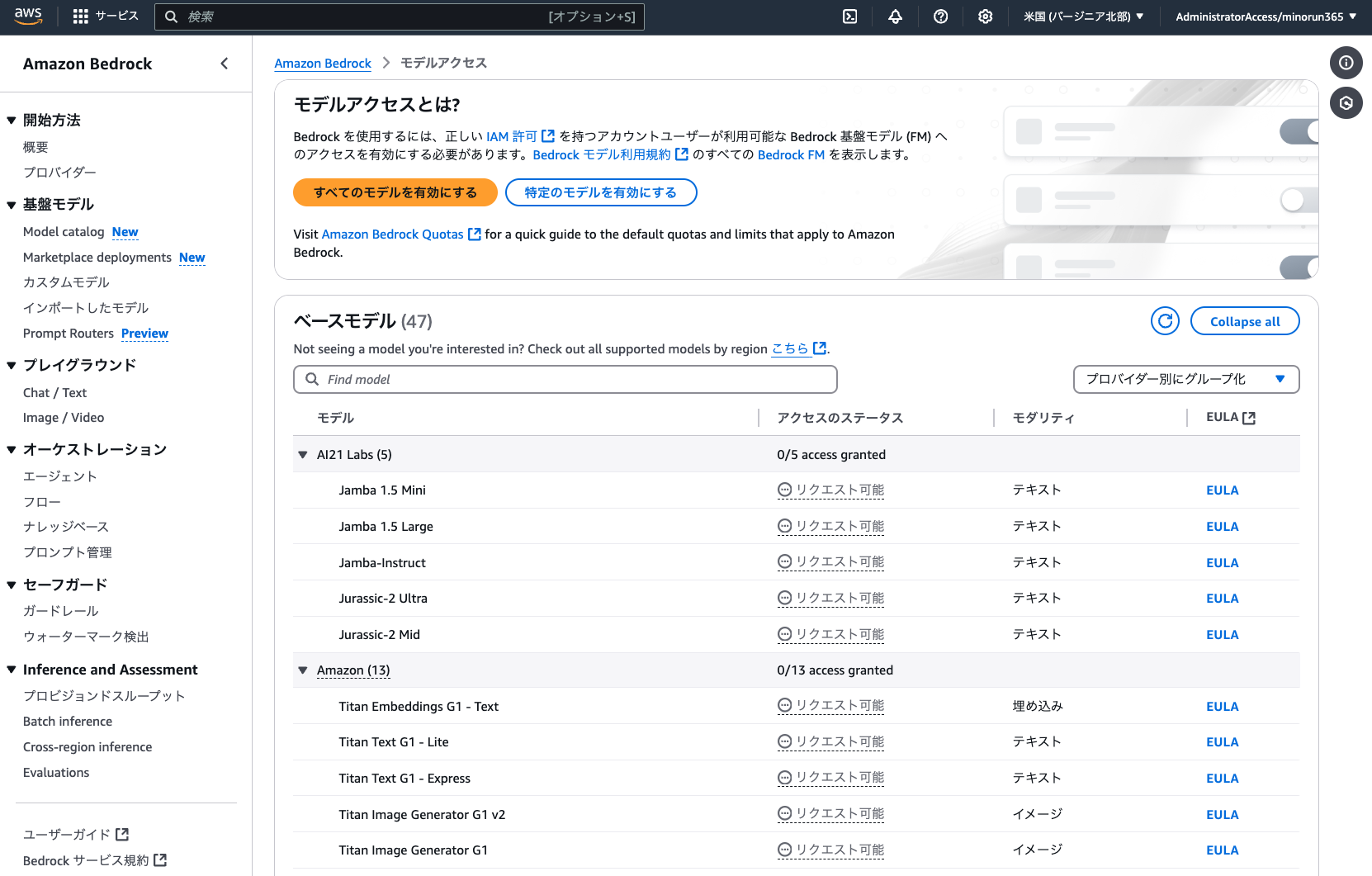This screenshot has width=1372, height=876.
Task: Click the external icon beside モデル利用規約
Action: click(682, 154)
